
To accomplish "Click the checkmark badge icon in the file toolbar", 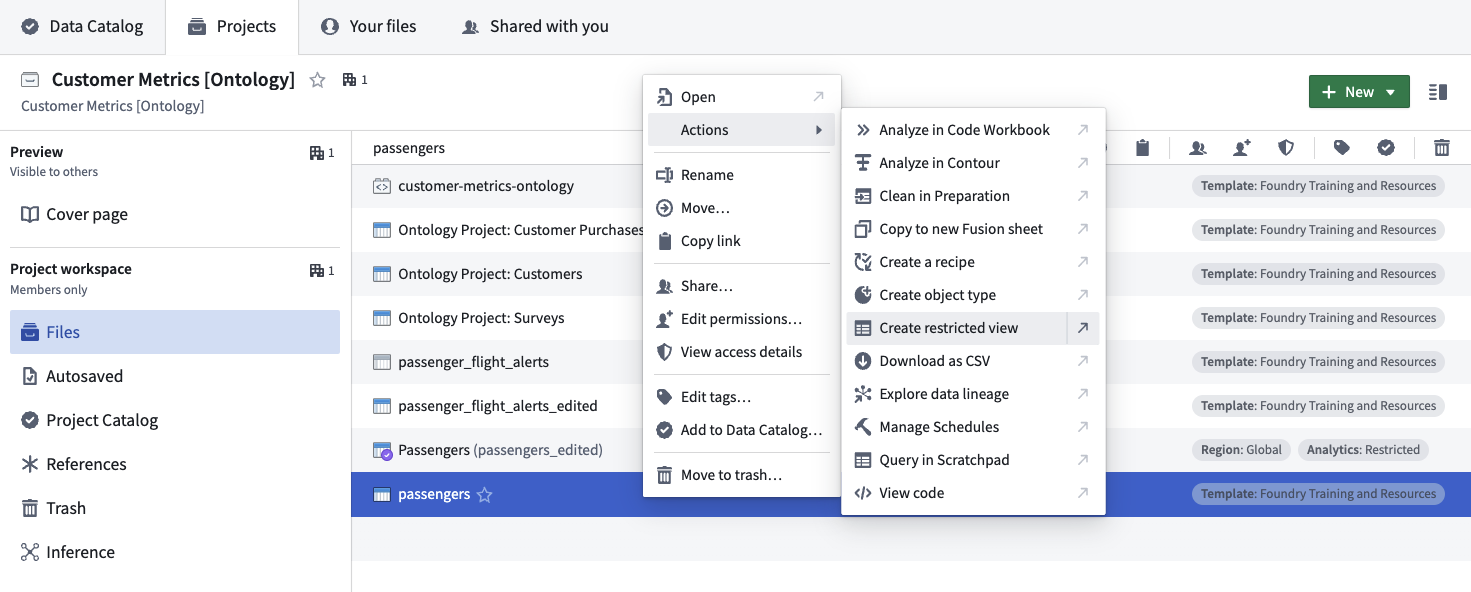I will click(1386, 148).
